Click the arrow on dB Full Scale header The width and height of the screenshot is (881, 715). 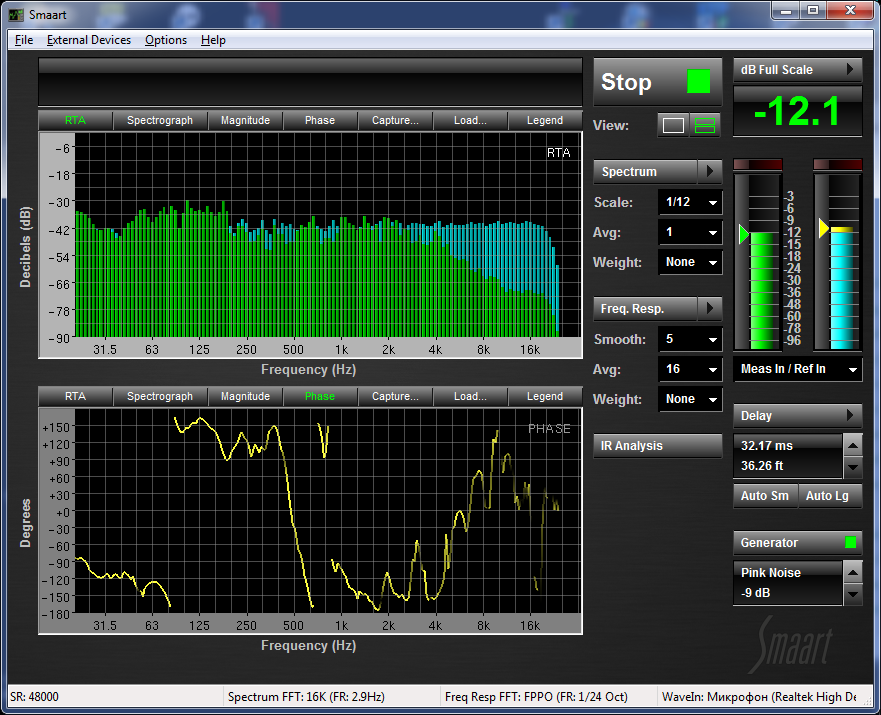coord(850,70)
